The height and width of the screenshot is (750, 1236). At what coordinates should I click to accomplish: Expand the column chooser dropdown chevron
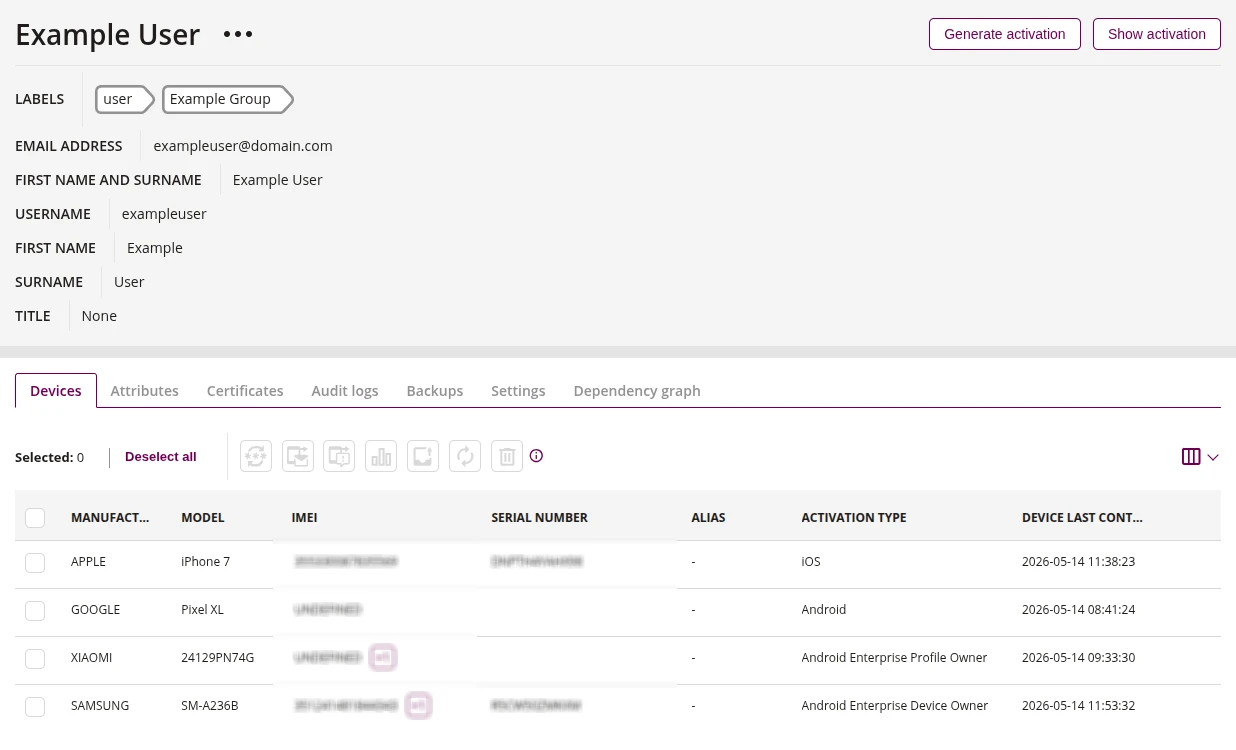[x=1213, y=457]
